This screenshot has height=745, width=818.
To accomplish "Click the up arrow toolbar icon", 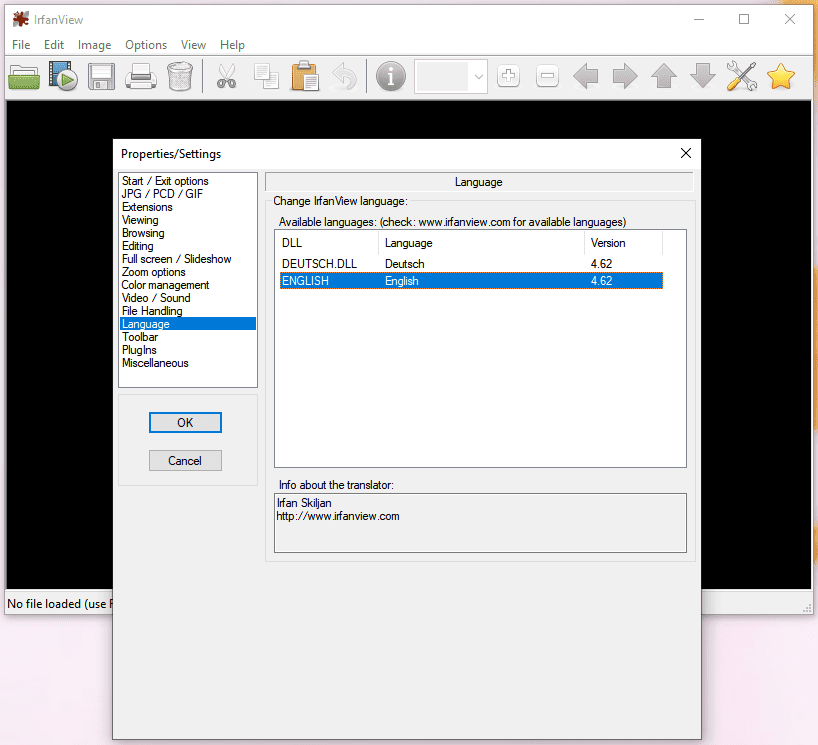I will [664, 76].
